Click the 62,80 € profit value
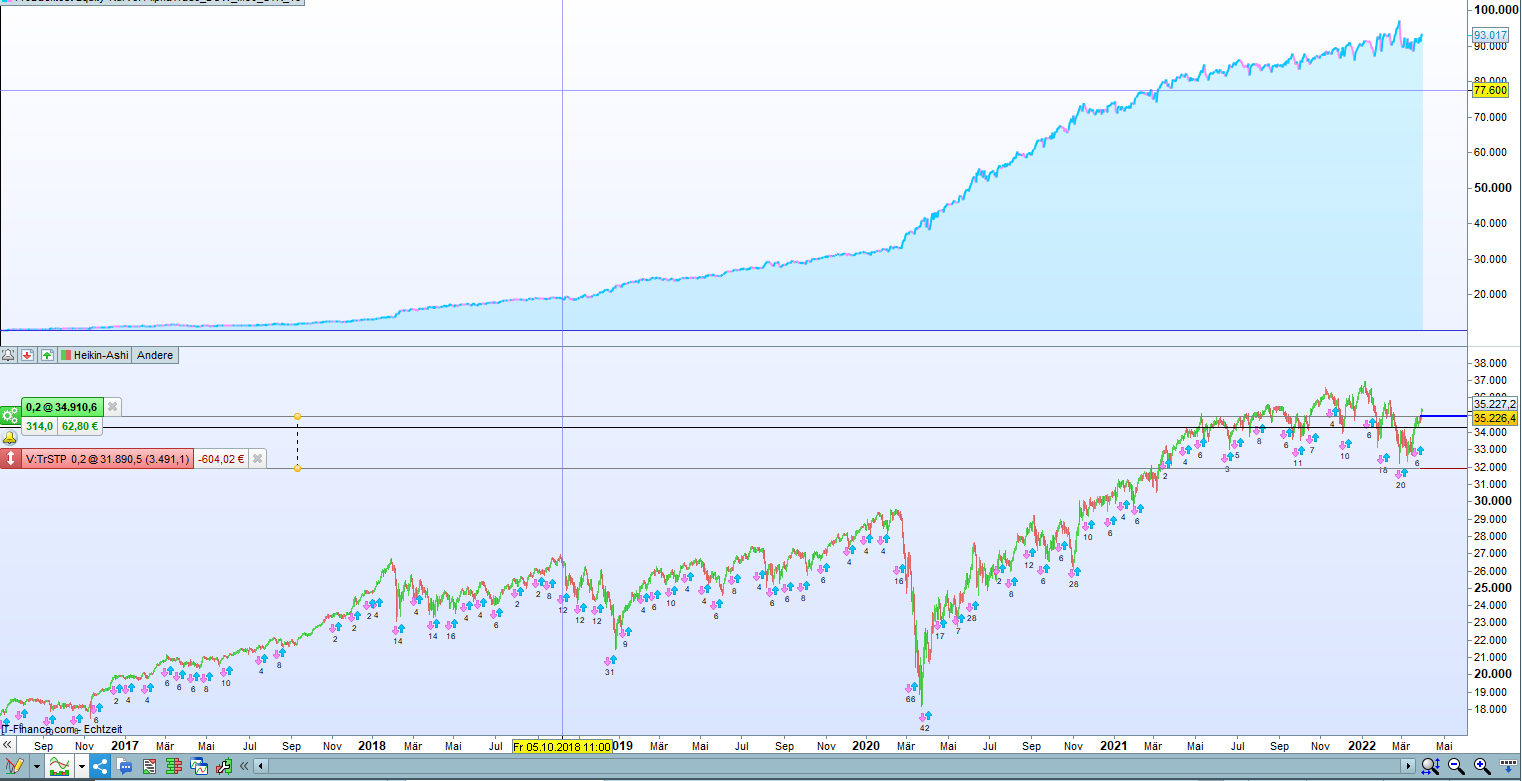The image size is (1522, 781). click(x=81, y=426)
